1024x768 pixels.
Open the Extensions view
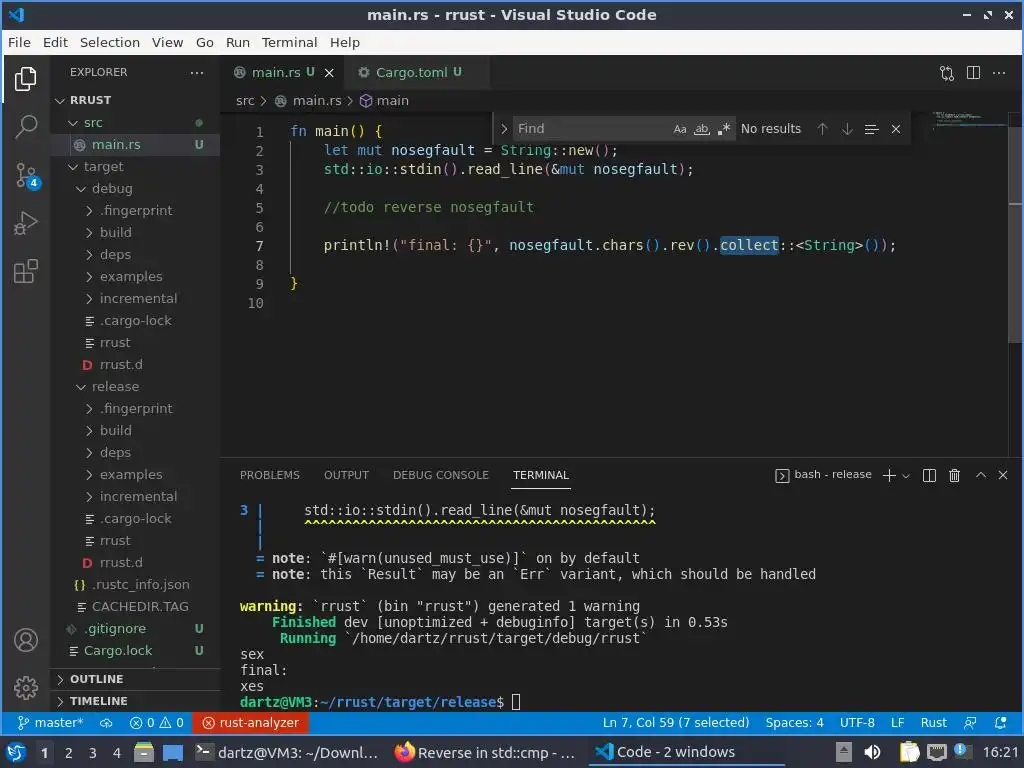(26, 271)
